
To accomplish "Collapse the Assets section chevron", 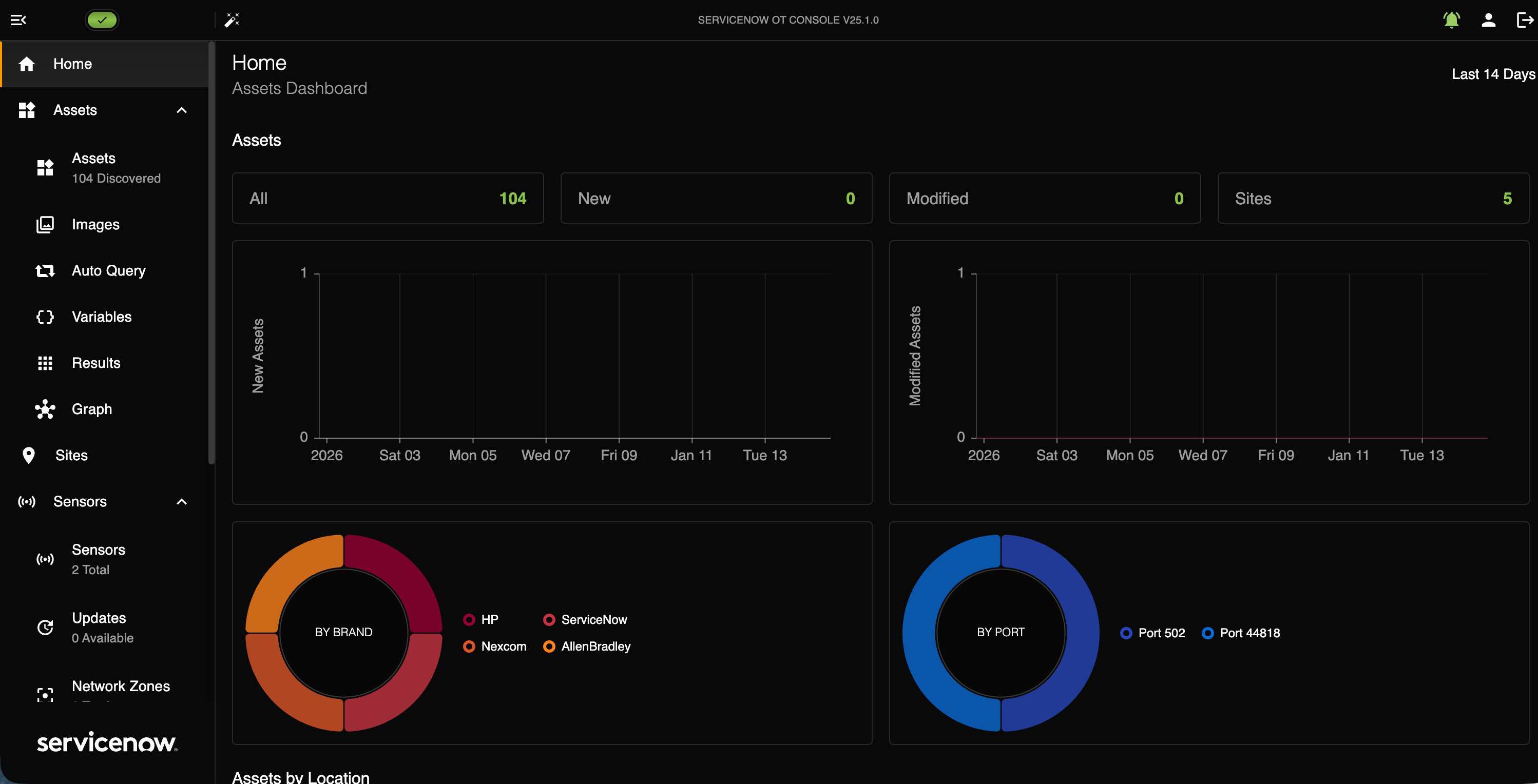I will (182, 110).
